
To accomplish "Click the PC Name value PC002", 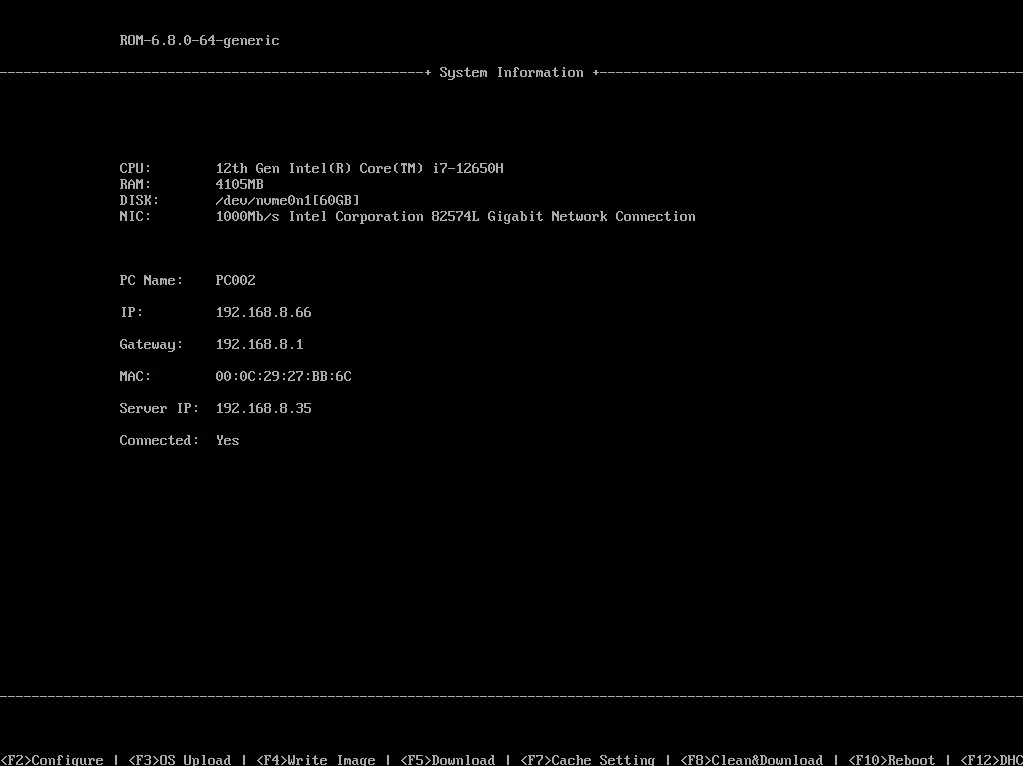I will point(236,280).
